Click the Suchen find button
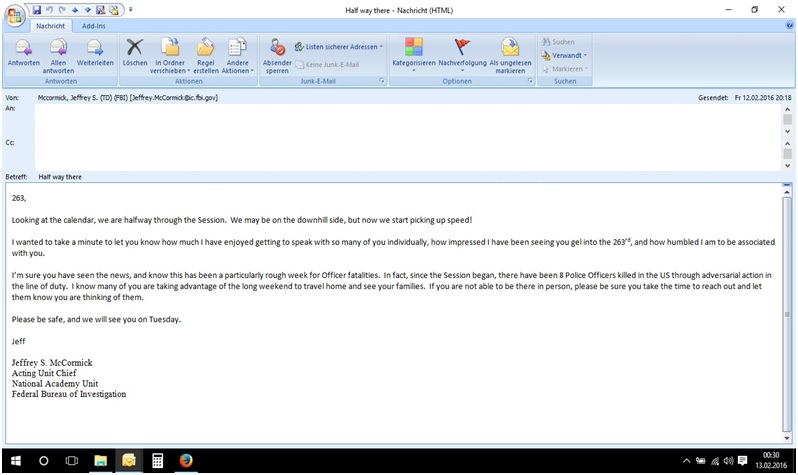The width and height of the screenshot is (798, 475). (x=558, y=42)
